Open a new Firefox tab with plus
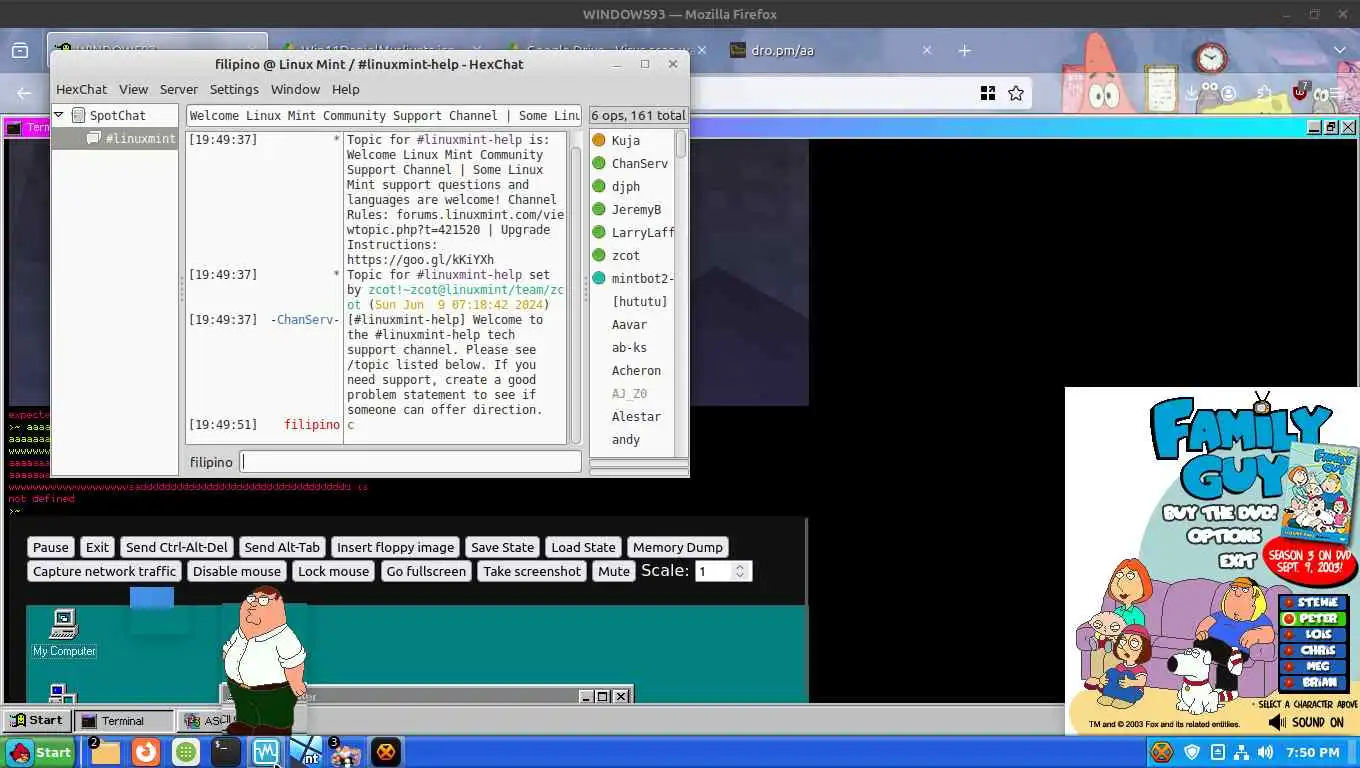 tap(964, 50)
